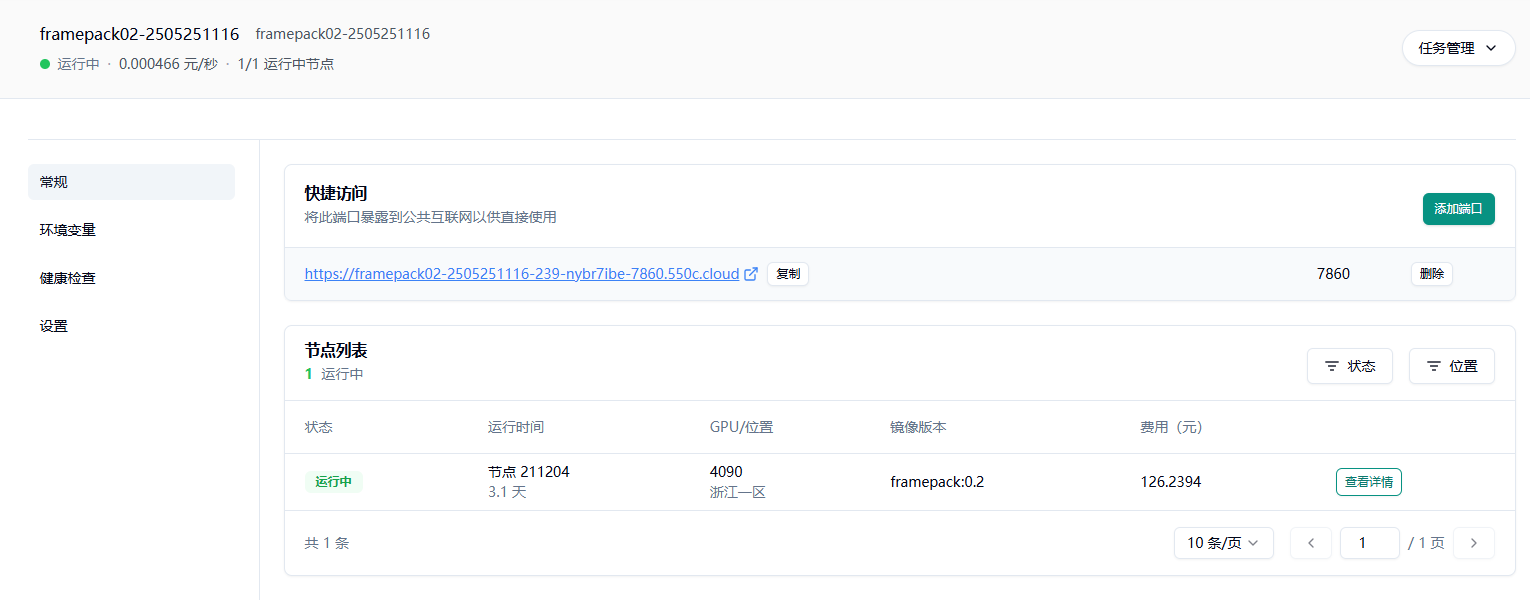Click the filter icon in the 状态 button
The image size is (1530, 615).
[1332, 366]
